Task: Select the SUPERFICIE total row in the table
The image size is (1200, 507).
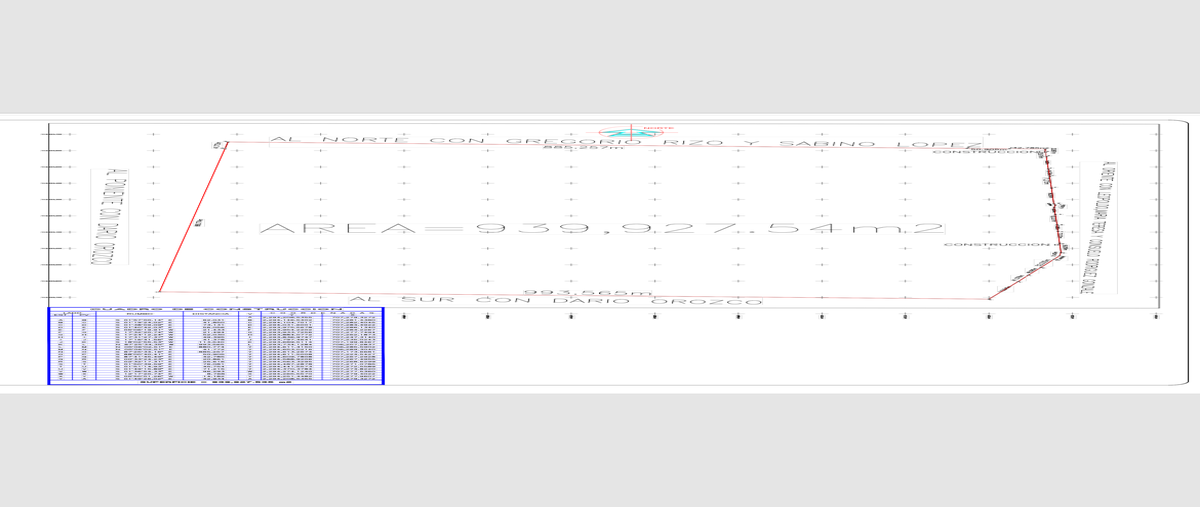Action: point(216,382)
